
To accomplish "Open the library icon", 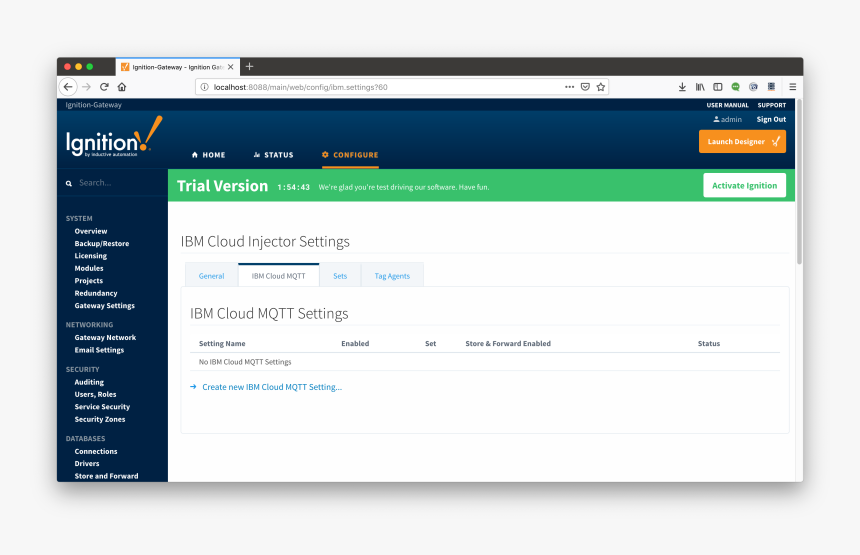I will click(x=700, y=87).
